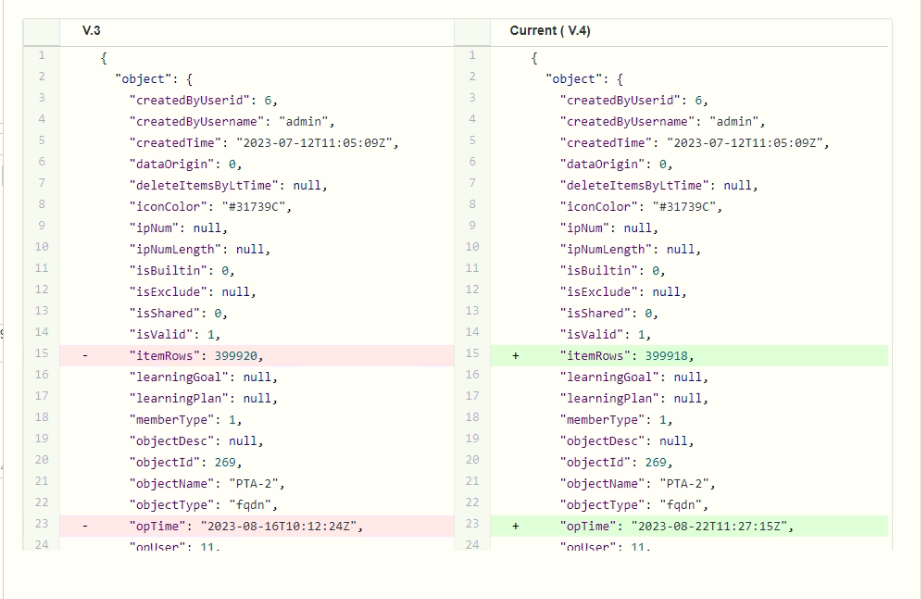Click the Current (V.4) pane header
This screenshot has height=599, width=921.
pos(549,31)
